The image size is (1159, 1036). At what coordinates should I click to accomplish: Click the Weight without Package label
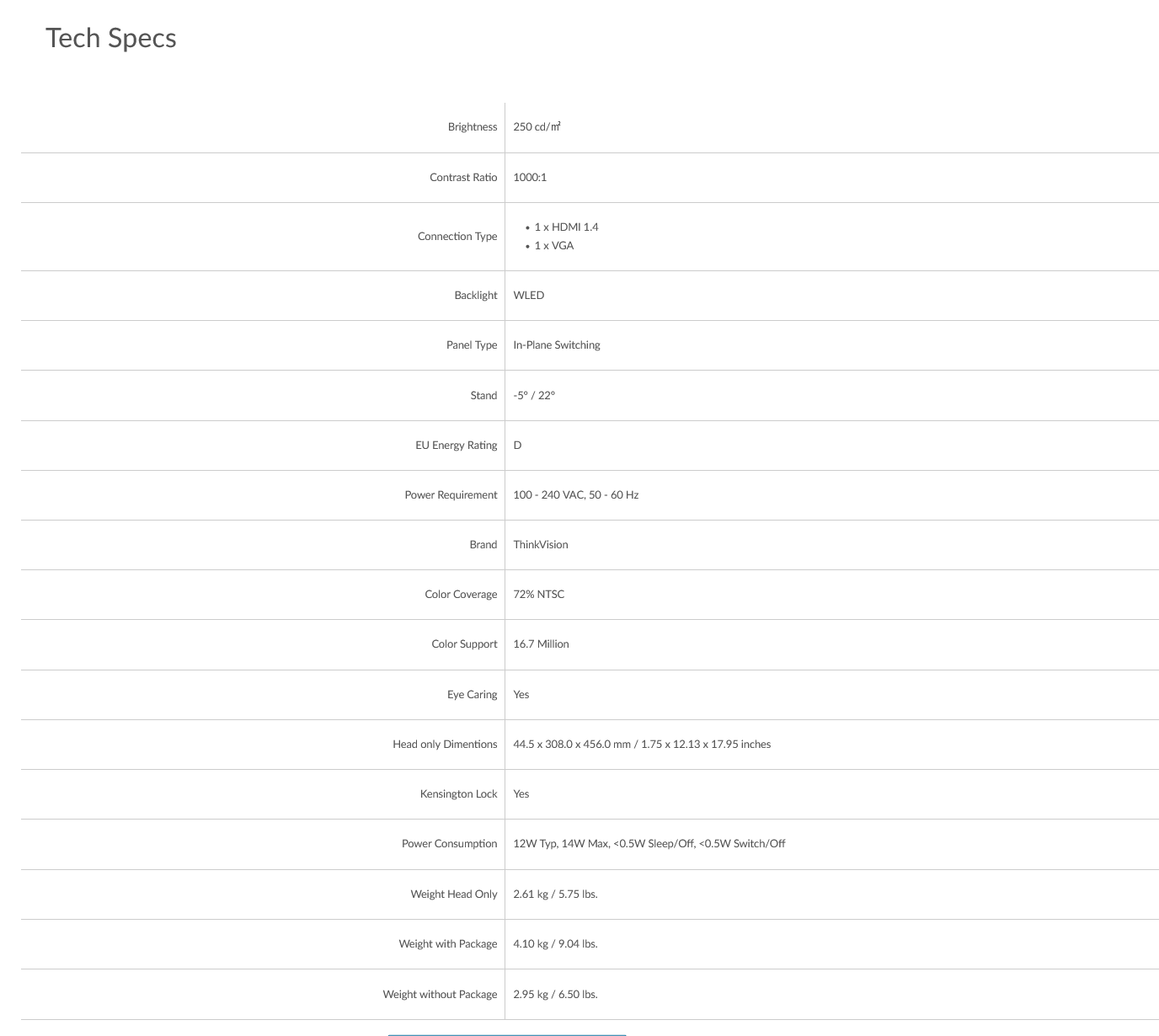pos(440,994)
